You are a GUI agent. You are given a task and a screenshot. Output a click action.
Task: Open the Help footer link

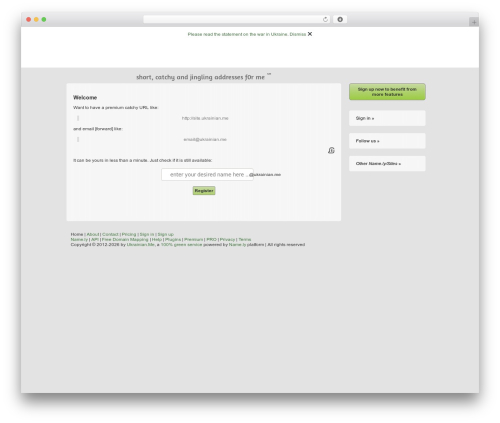157,239
